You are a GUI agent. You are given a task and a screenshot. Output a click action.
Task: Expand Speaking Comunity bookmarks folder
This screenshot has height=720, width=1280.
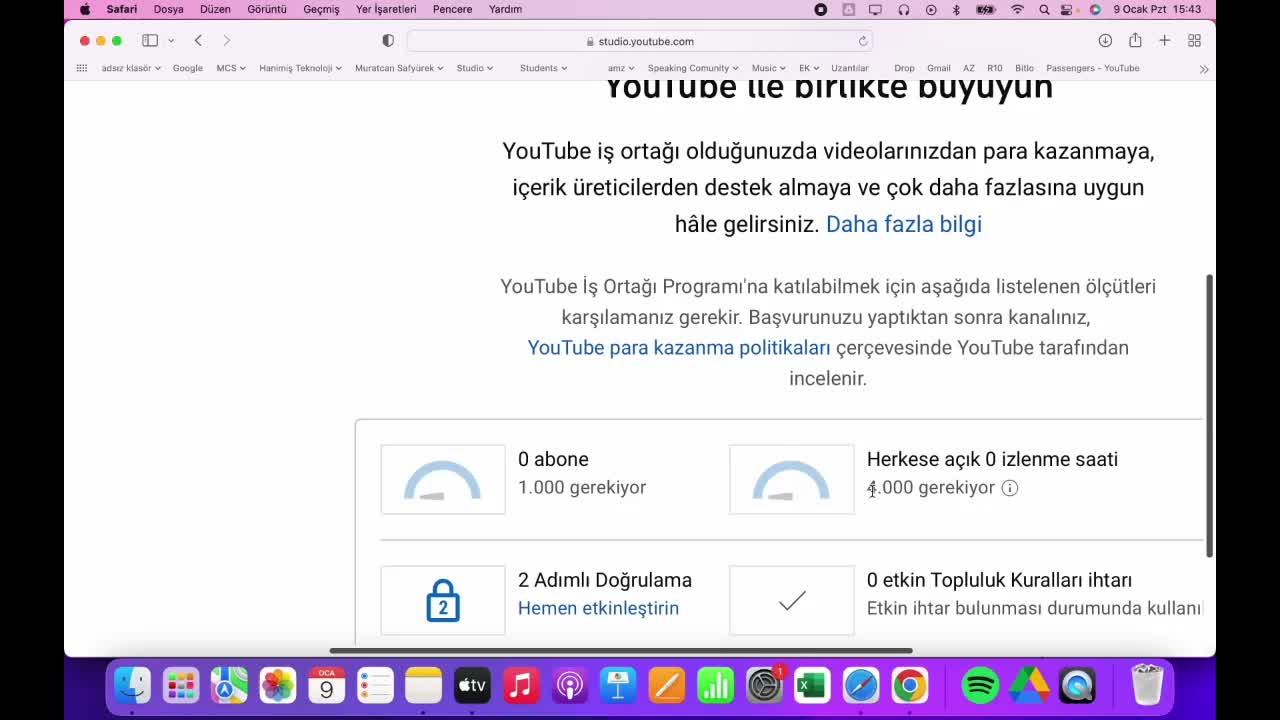[x=693, y=68]
